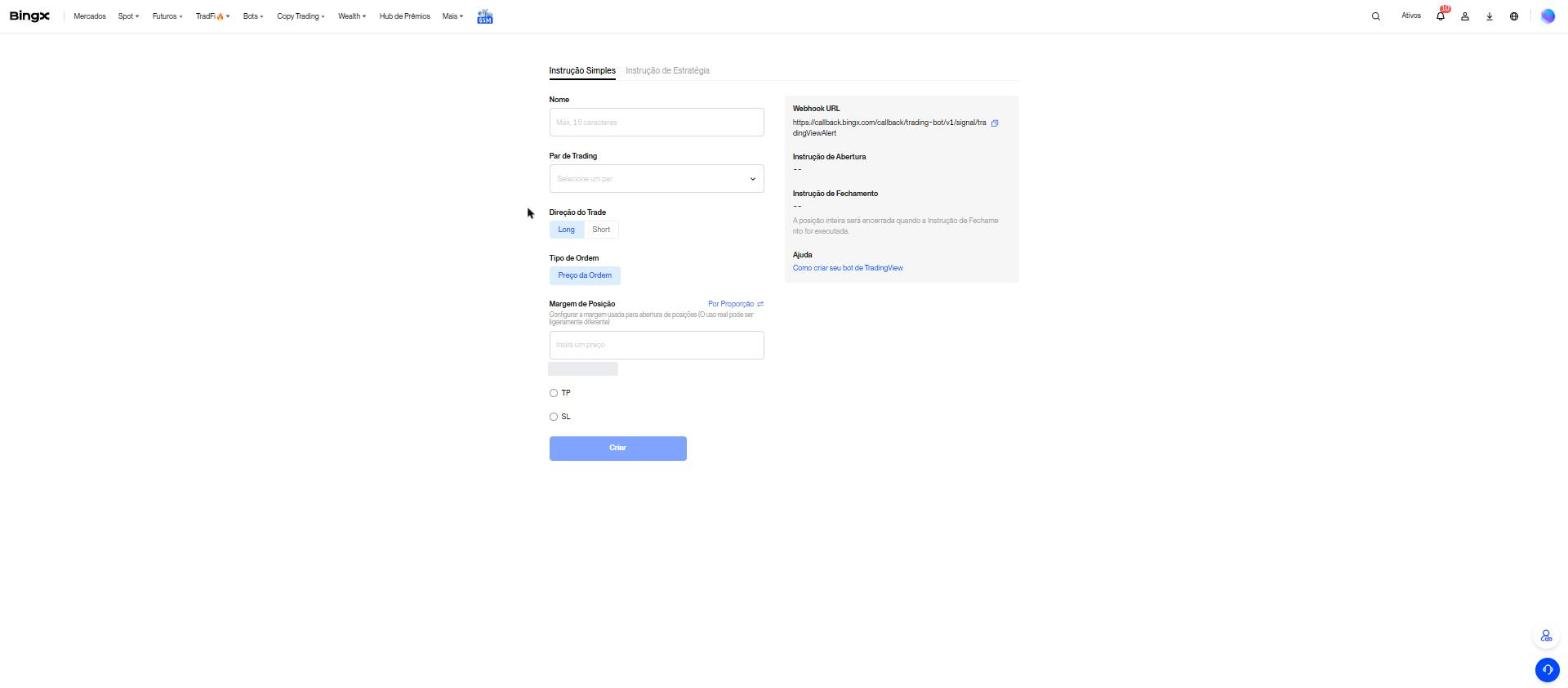Open the search magnifier icon
Image resolution: width=1568 pixels, height=688 pixels.
pyautogui.click(x=1376, y=16)
